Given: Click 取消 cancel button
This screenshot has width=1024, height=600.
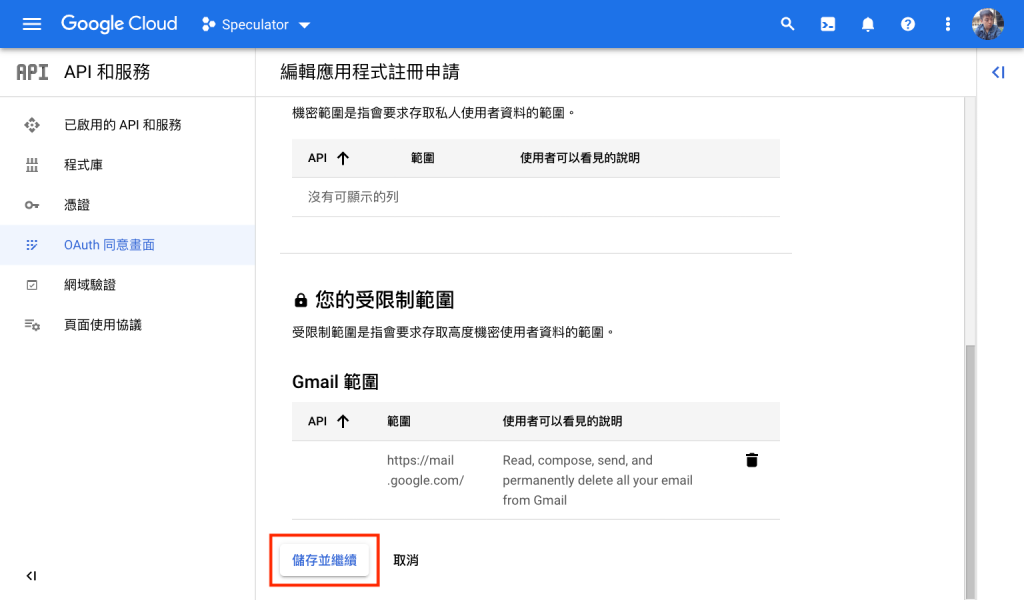Looking at the screenshot, I should [x=406, y=560].
